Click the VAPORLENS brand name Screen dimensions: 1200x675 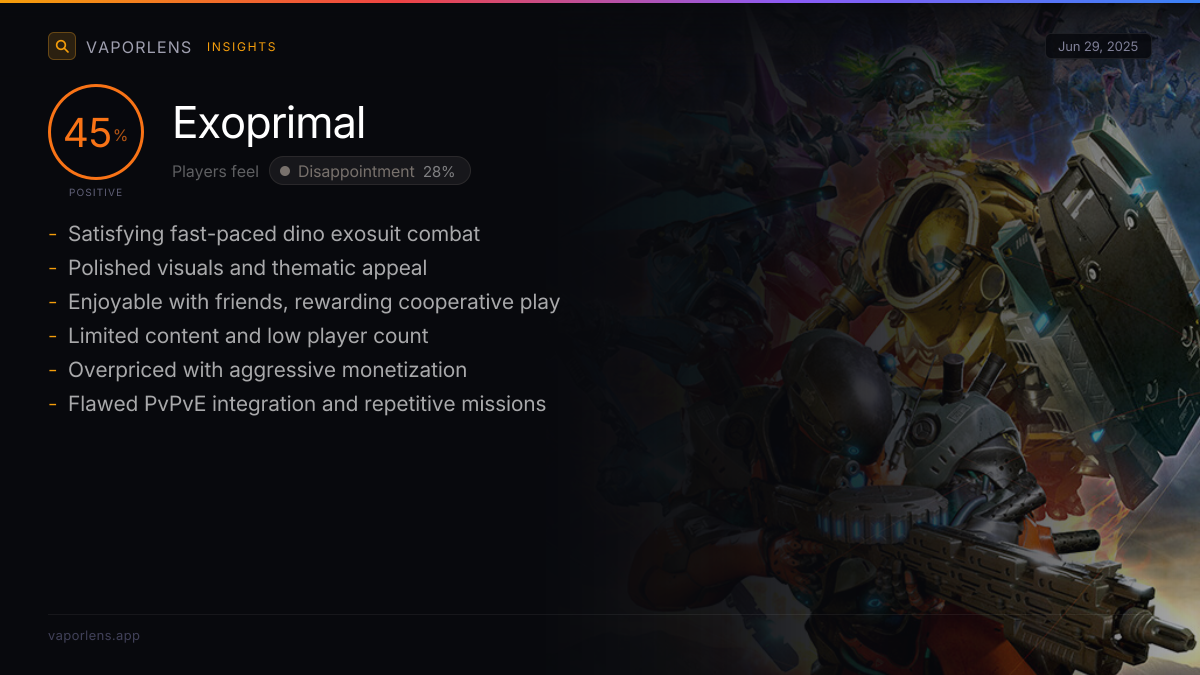[x=139, y=47]
